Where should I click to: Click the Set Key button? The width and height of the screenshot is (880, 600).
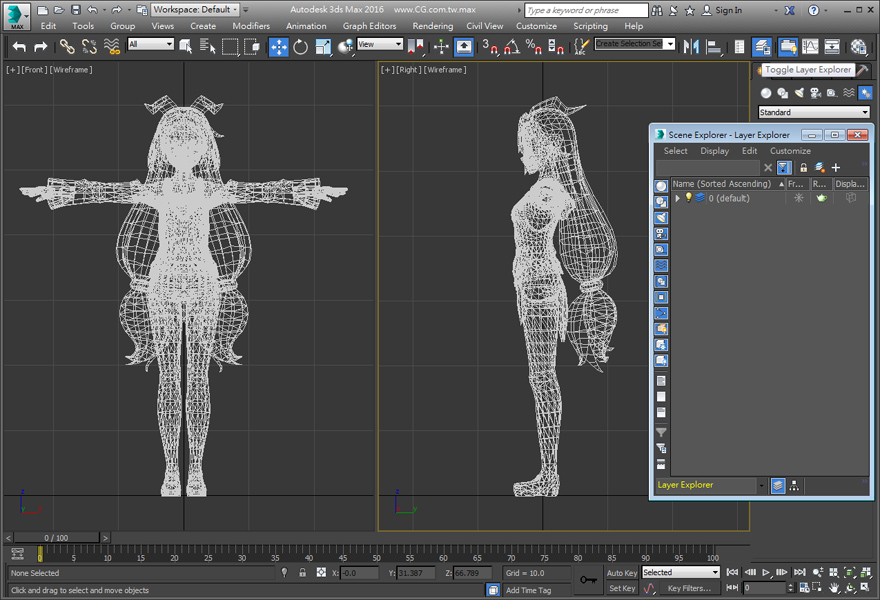[622, 588]
